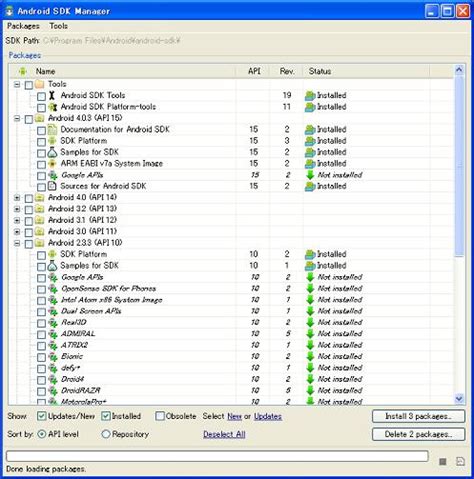This screenshot has height=479, width=474.
Task: Open the Tools menu
Action: click(x=59, y=26)
